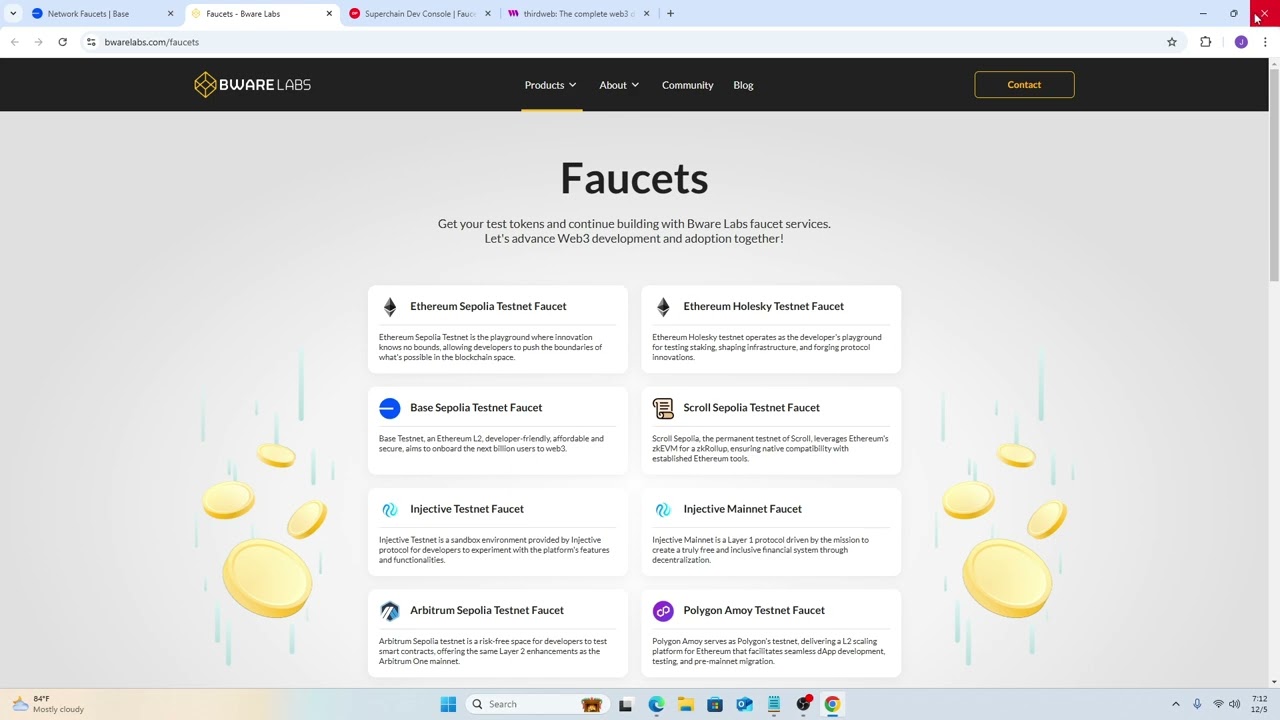Viewport: 1280px width, 720px height.
Task: Click the Injective Mainnet faucet icon
Action: tap(663, 509)
